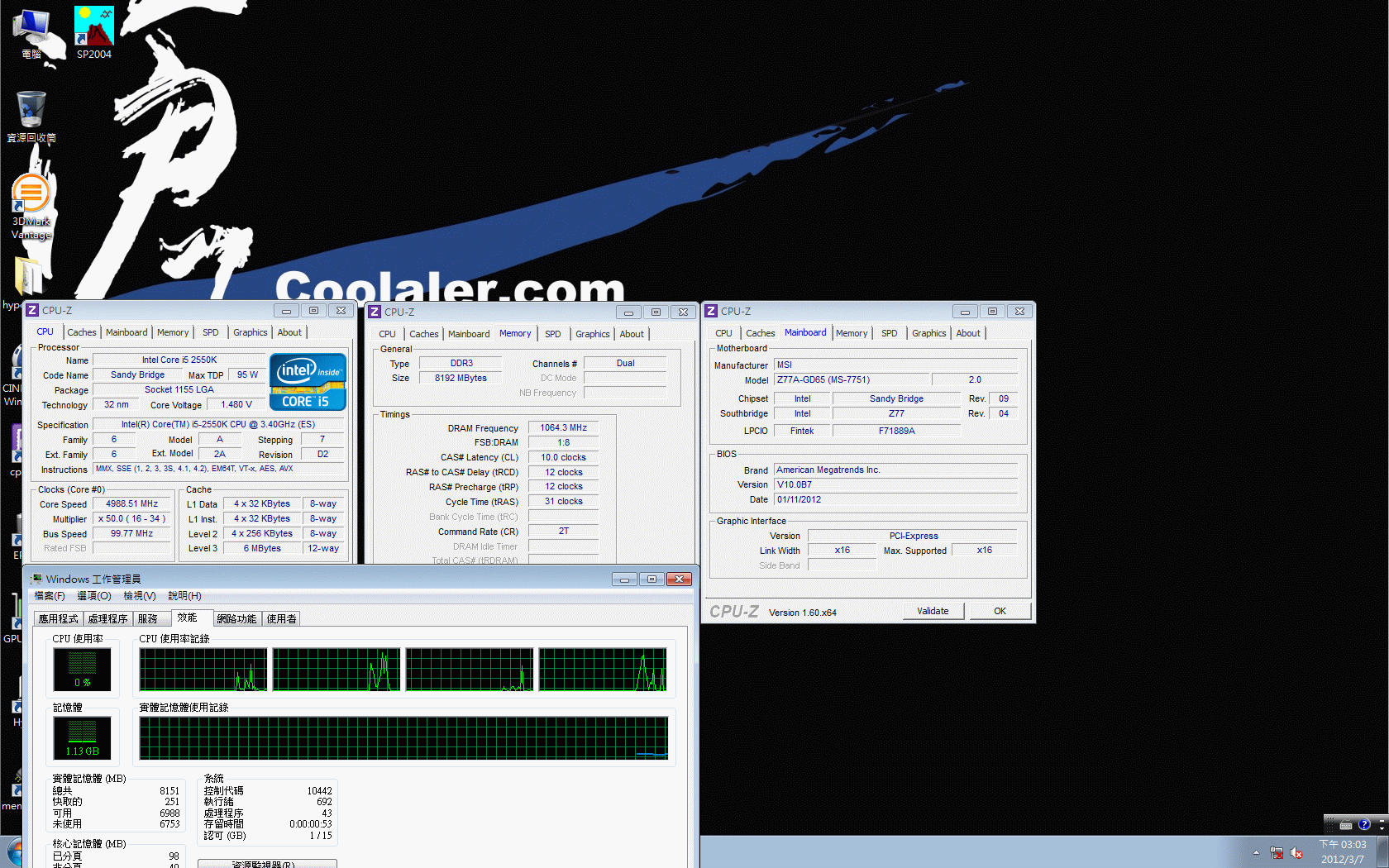Click the Core Speed value 4988.51 MHz
Screen dimensions: 1389x868
coord(132,503)
